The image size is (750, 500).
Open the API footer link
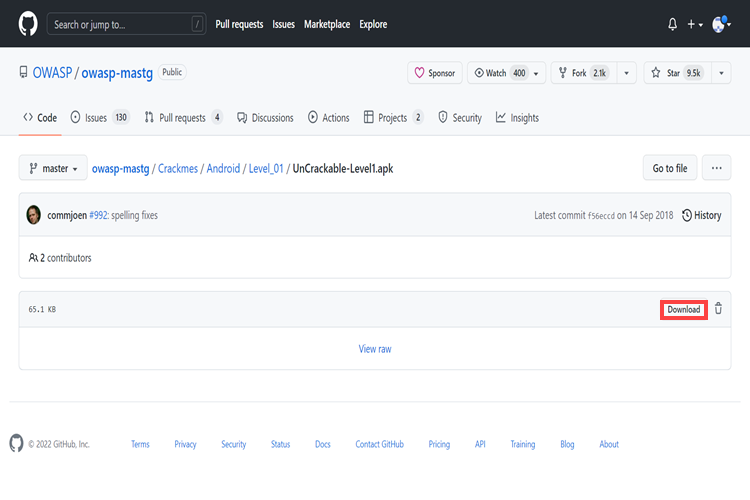(480, 444)
